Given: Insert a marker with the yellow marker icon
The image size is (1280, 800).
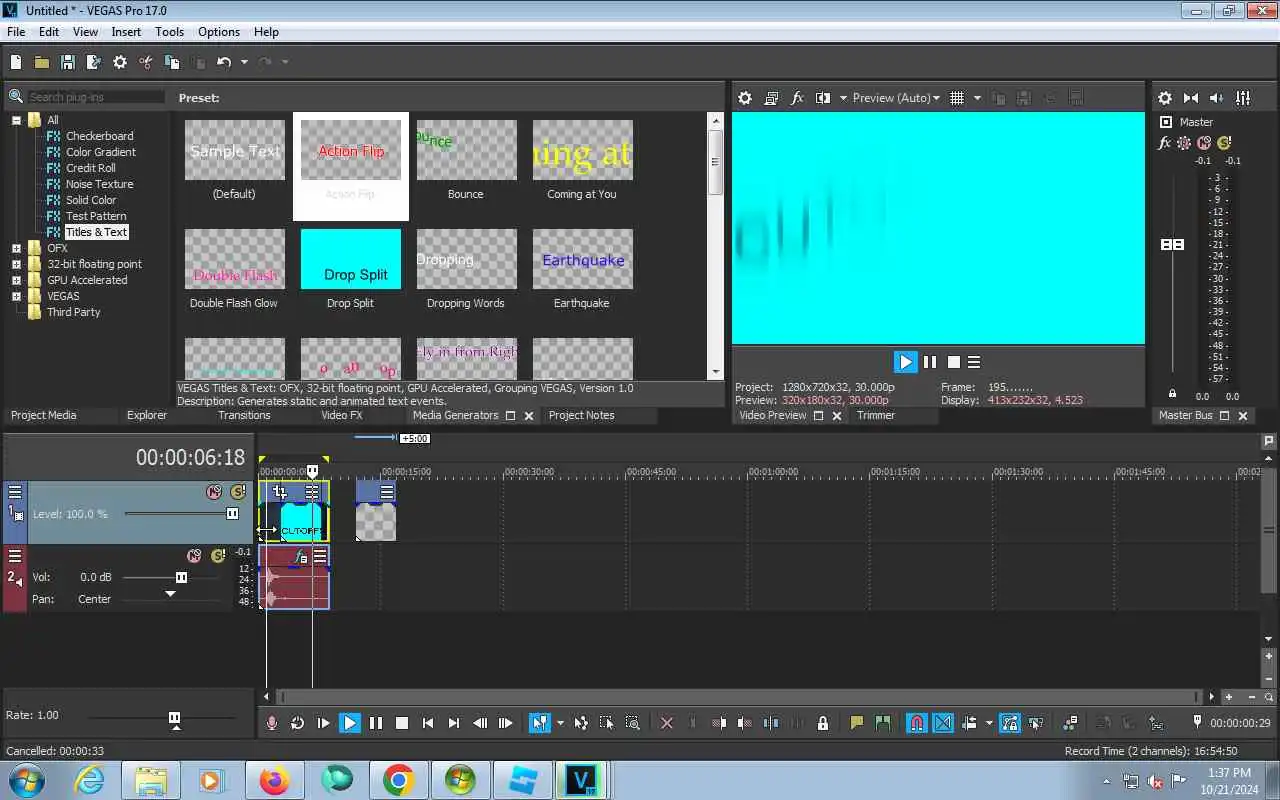Looking at the screenshot, I should tap(857, 723).
